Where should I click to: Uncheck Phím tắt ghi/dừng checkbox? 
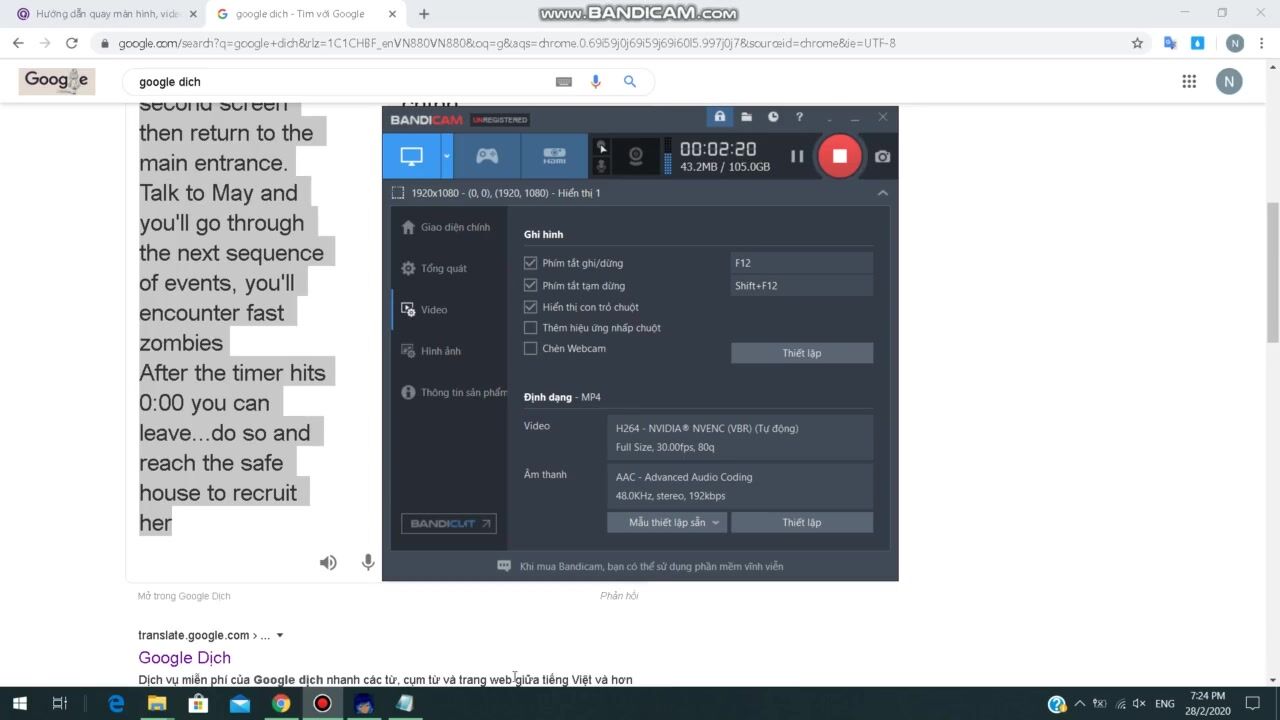531,263
